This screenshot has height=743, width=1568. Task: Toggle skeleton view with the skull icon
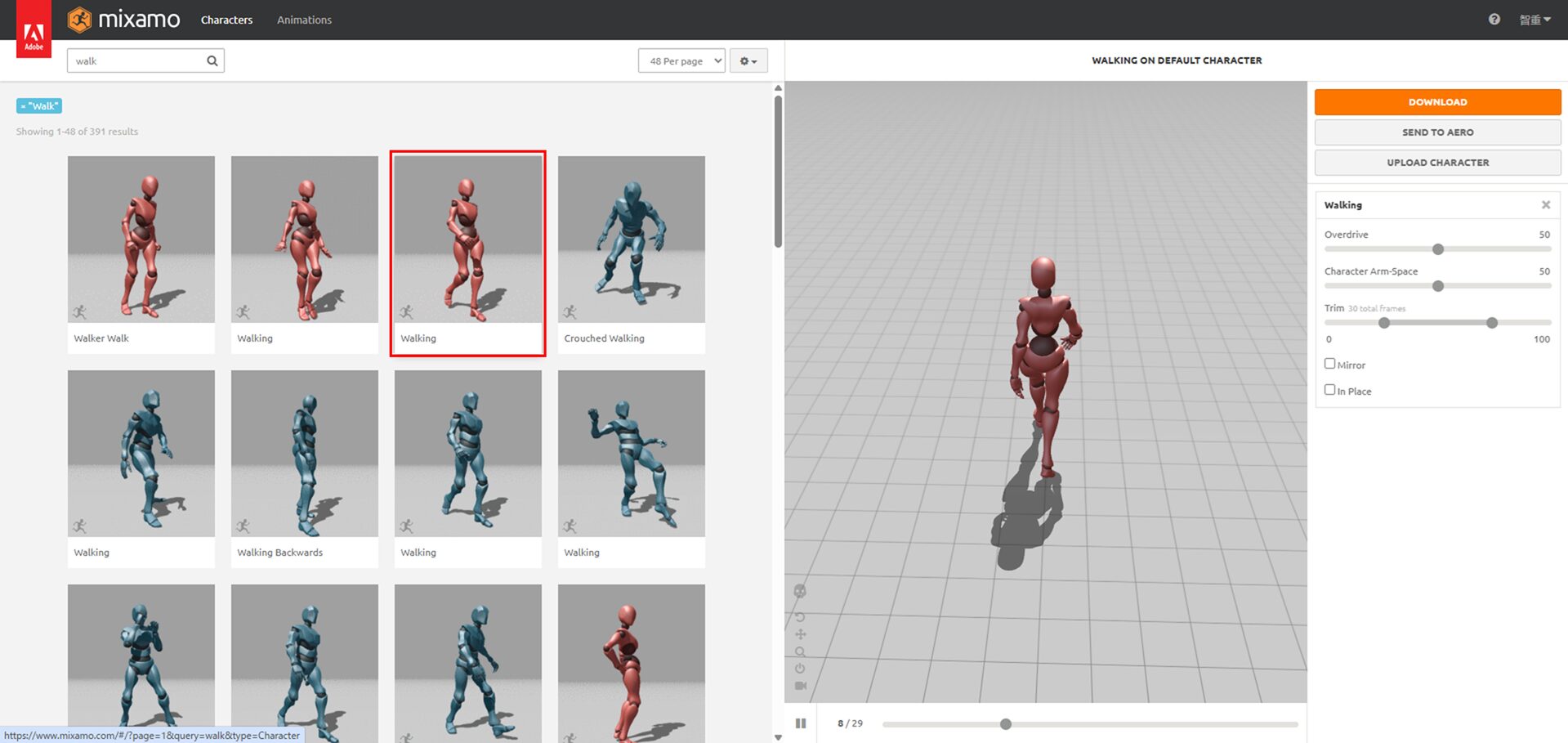[x=800, y=591]
